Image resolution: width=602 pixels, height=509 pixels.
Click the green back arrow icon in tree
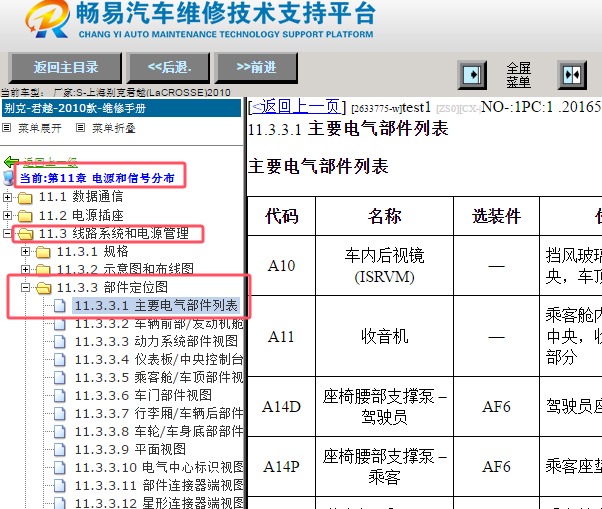click(x=11, y=162)
